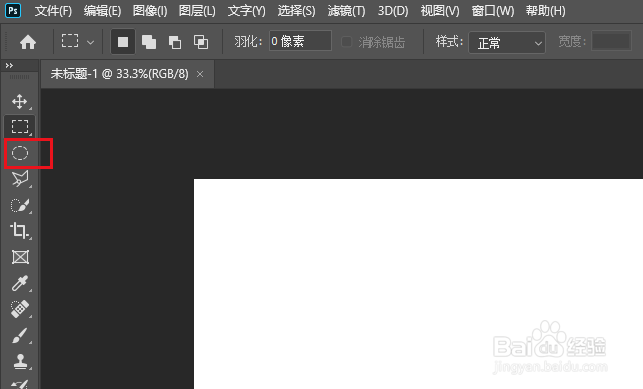The image size is (643, 389).
Task: Open the 3D(D) menu
Action: [393, 11]
